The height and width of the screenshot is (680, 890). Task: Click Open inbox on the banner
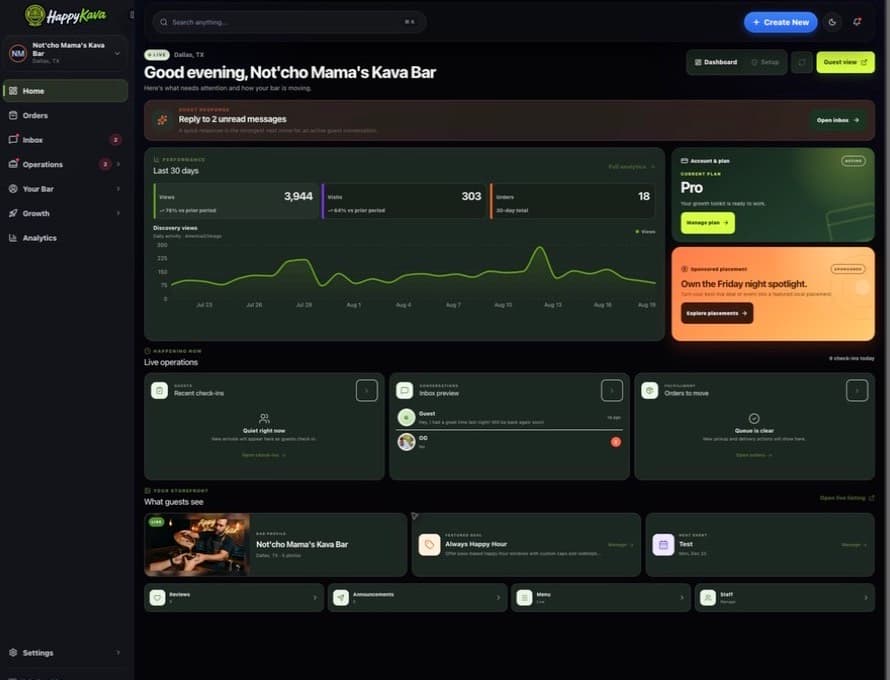pyautogui.click(x=838, y=120)
